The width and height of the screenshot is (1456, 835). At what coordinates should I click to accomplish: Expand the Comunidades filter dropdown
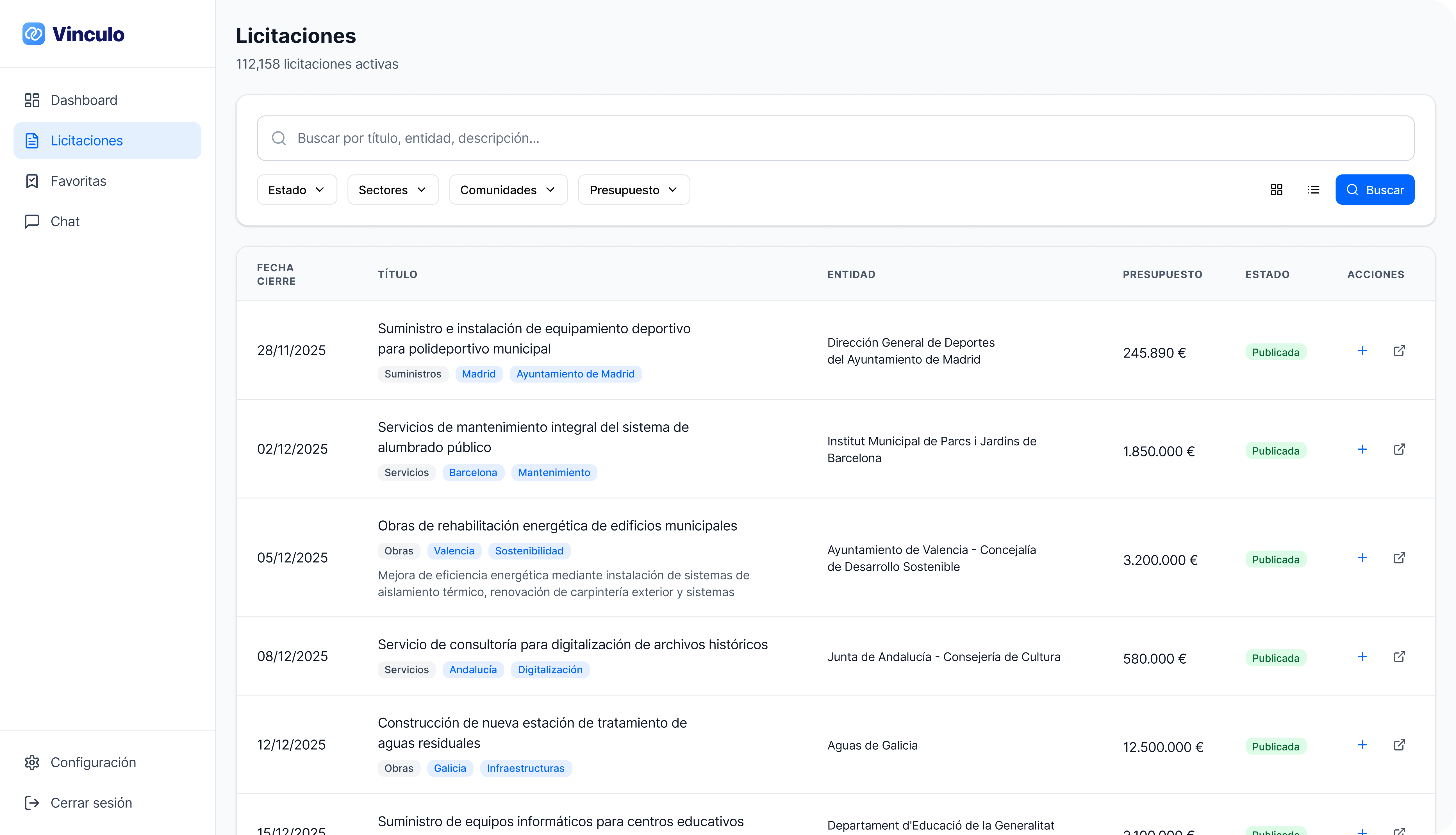point(508,190)
